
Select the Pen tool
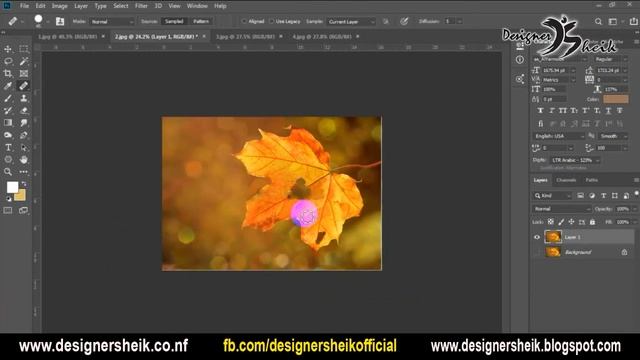[x=24, y=135]
